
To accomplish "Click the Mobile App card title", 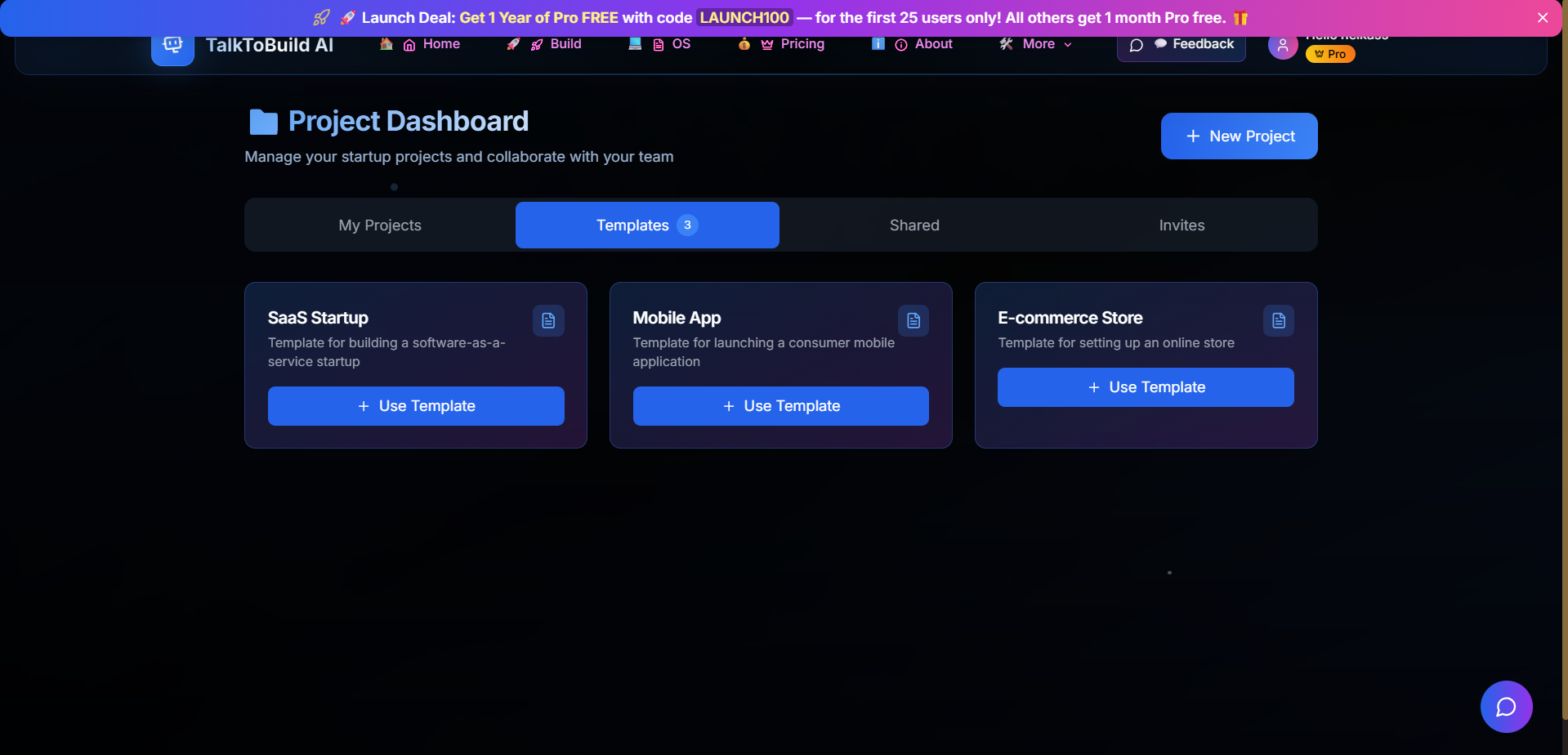I will coord(677,318).
